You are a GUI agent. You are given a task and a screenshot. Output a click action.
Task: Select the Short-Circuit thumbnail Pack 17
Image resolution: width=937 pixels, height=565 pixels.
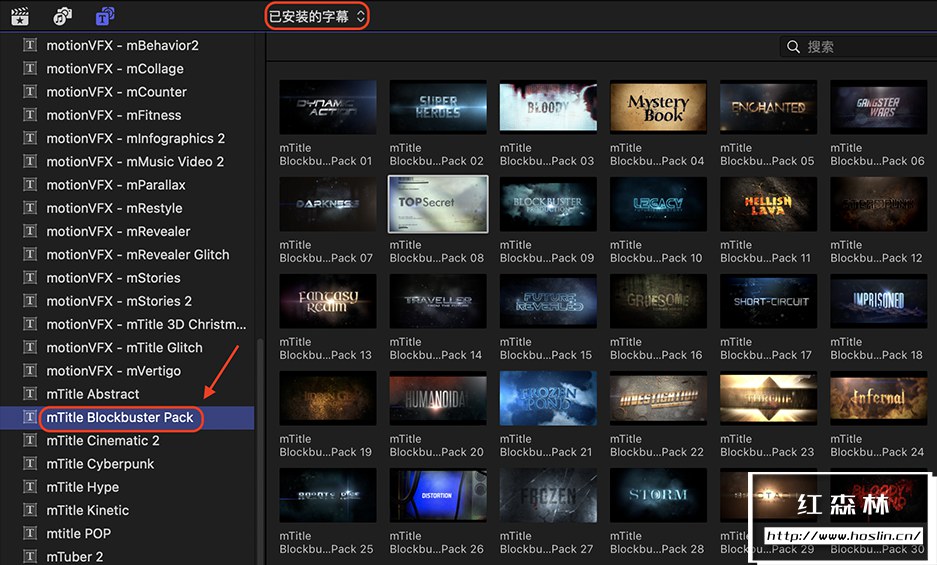point(768,301)
